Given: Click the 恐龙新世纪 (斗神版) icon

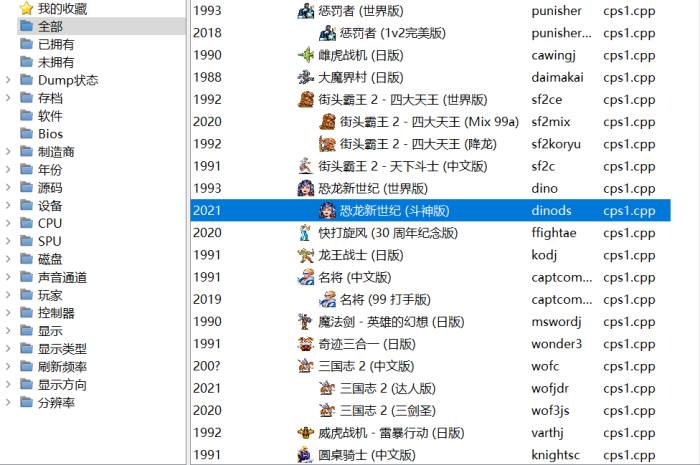Looking at the screenshot, I should click(327, 211).
